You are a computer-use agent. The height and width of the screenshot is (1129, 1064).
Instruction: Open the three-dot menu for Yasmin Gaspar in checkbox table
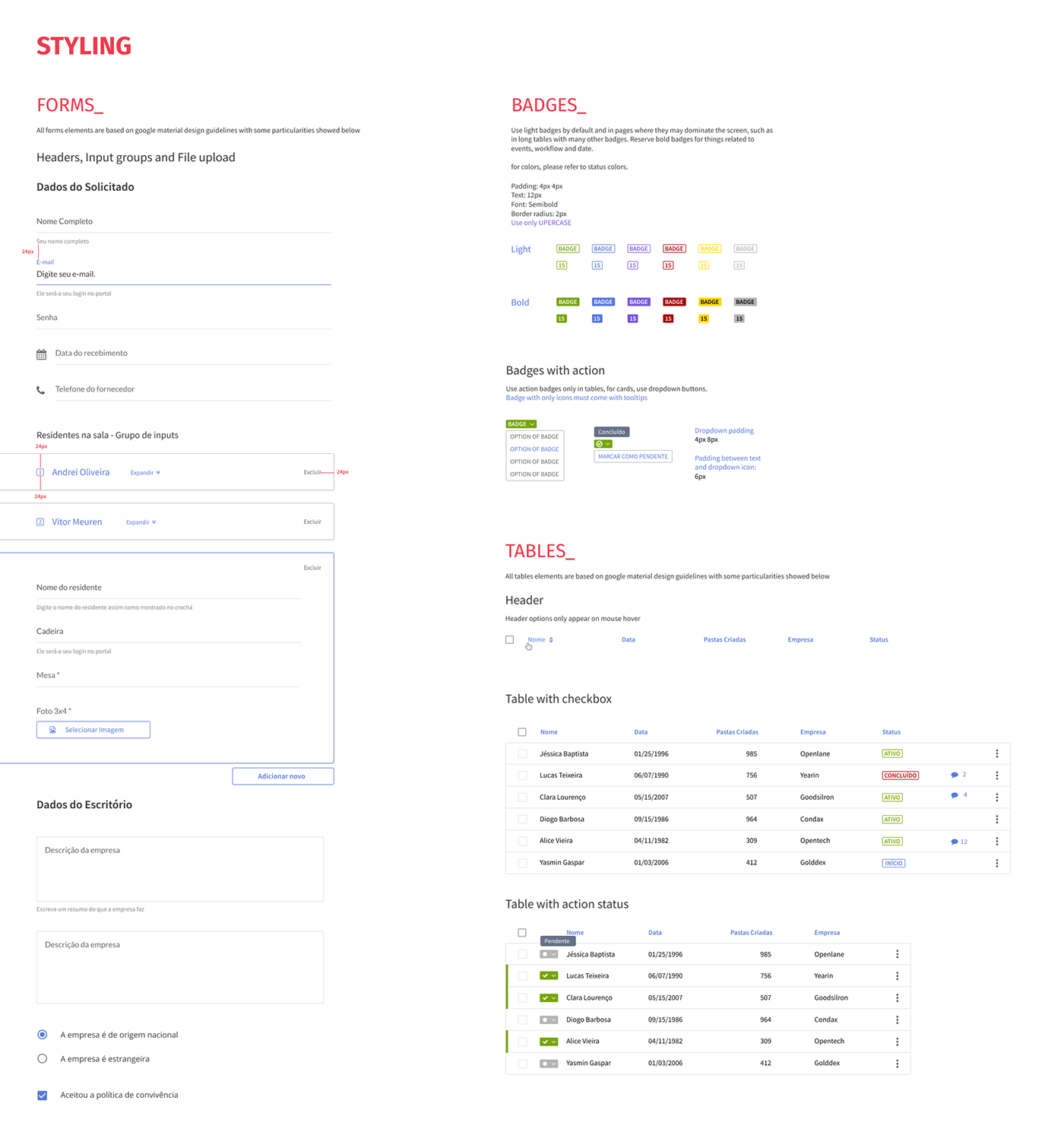point(997,863)
